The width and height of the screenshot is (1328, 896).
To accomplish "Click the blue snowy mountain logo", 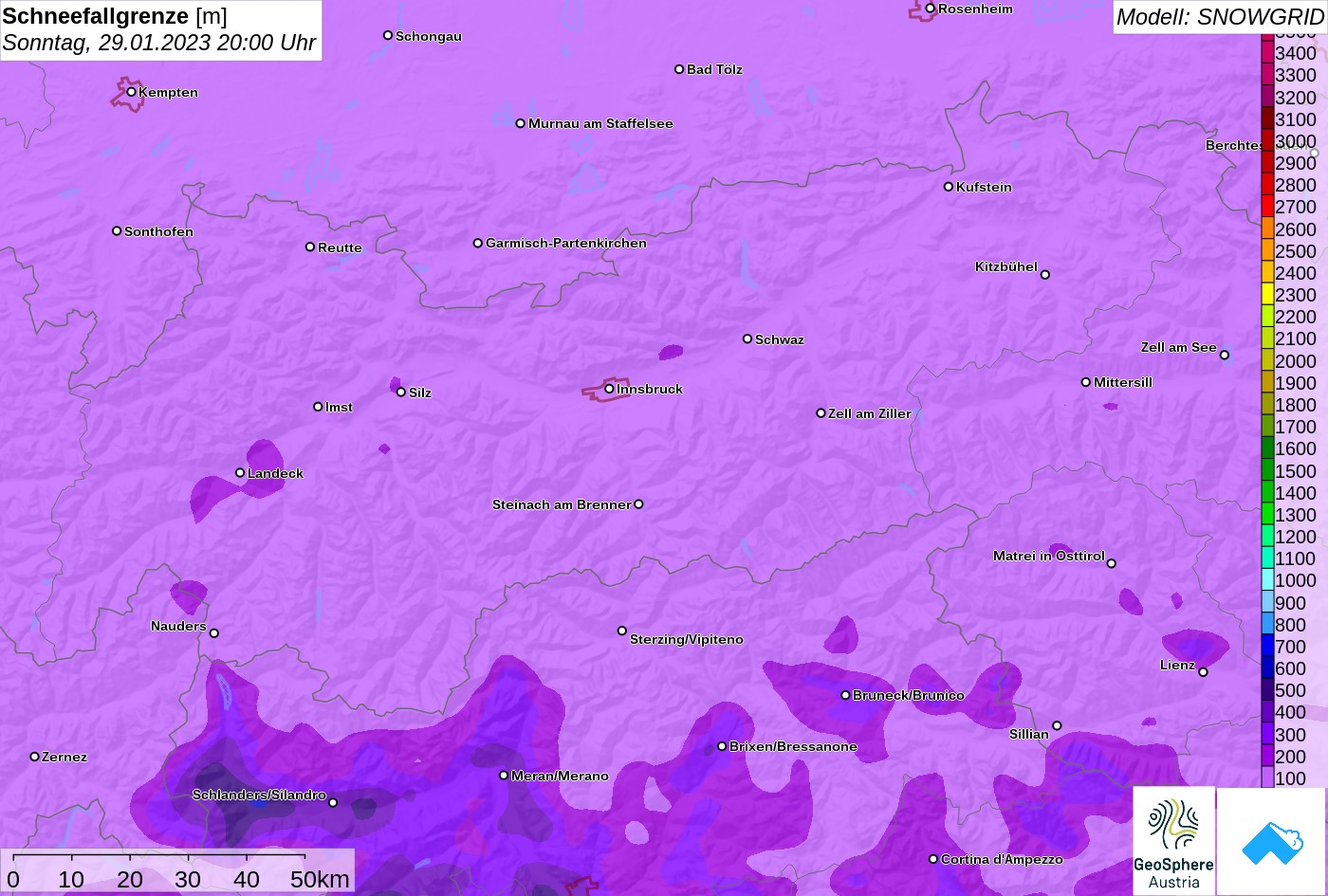I will tap(1271, 841).
